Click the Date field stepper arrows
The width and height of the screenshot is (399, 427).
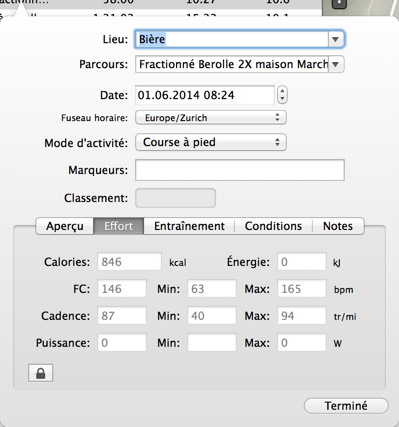[x=282, y=95]
